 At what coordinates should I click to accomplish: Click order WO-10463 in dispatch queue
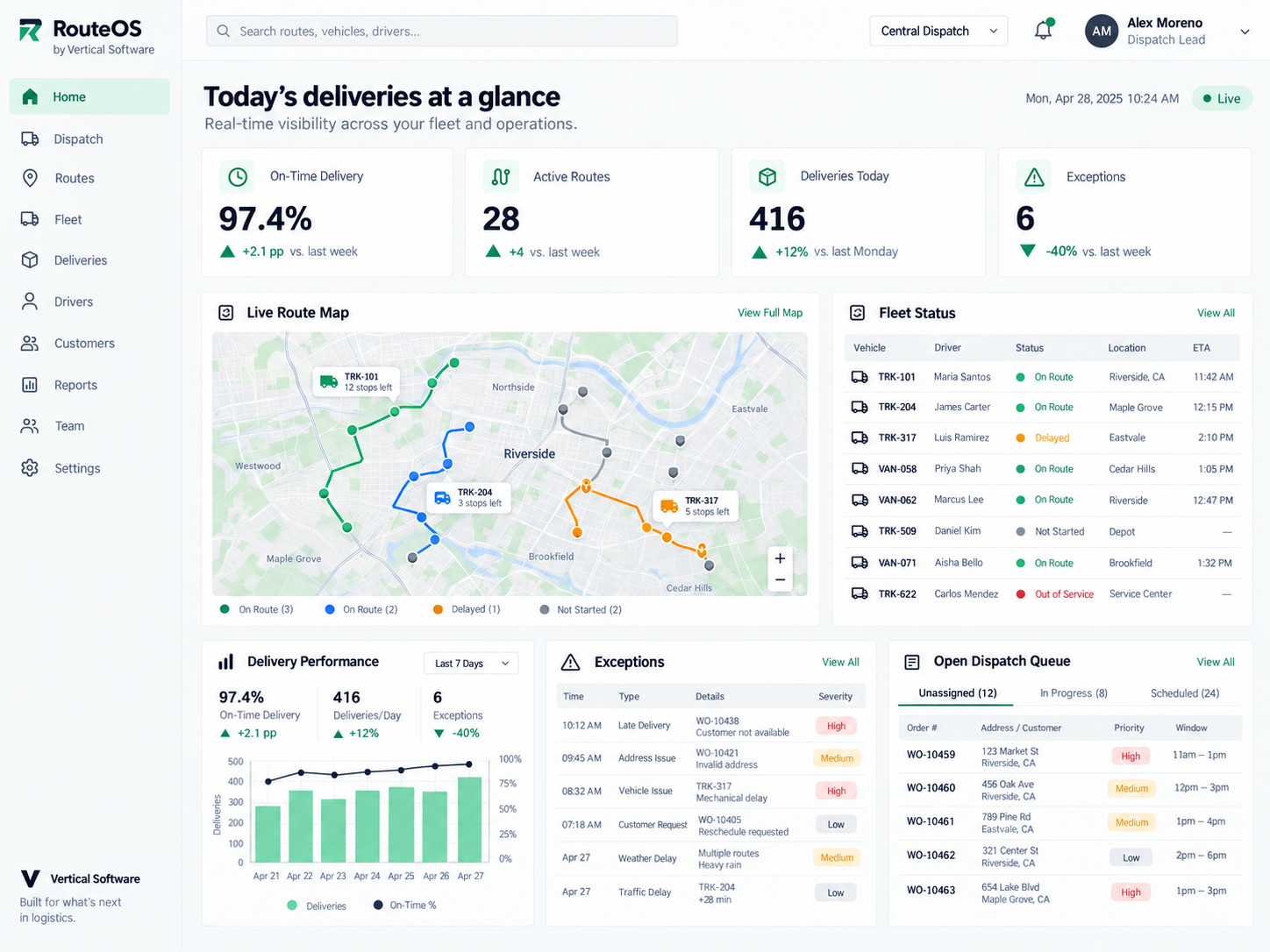(x=931, y=891)
